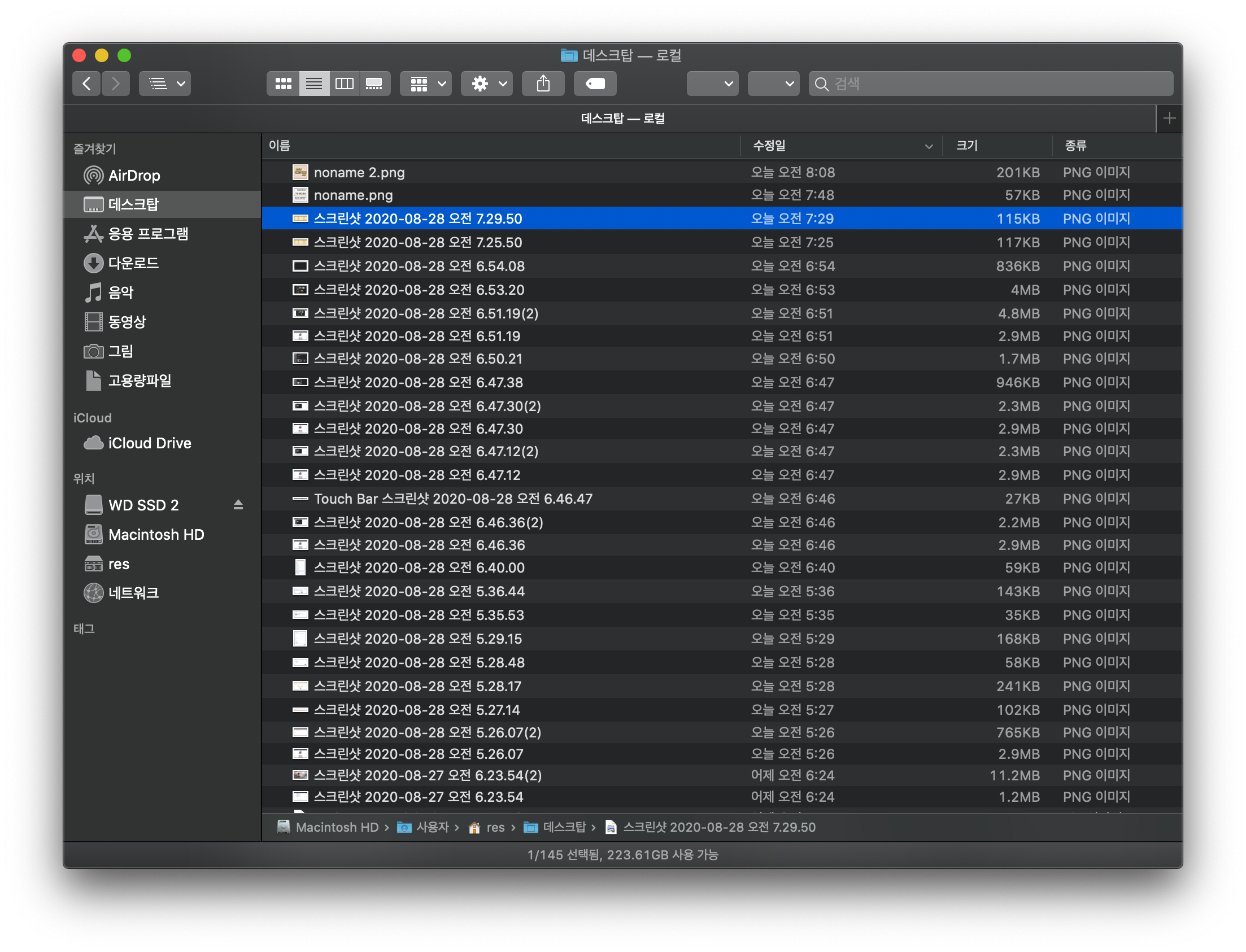Toggle list view mode button
This screenshot has height=952, width=1246.
(314, 84)
